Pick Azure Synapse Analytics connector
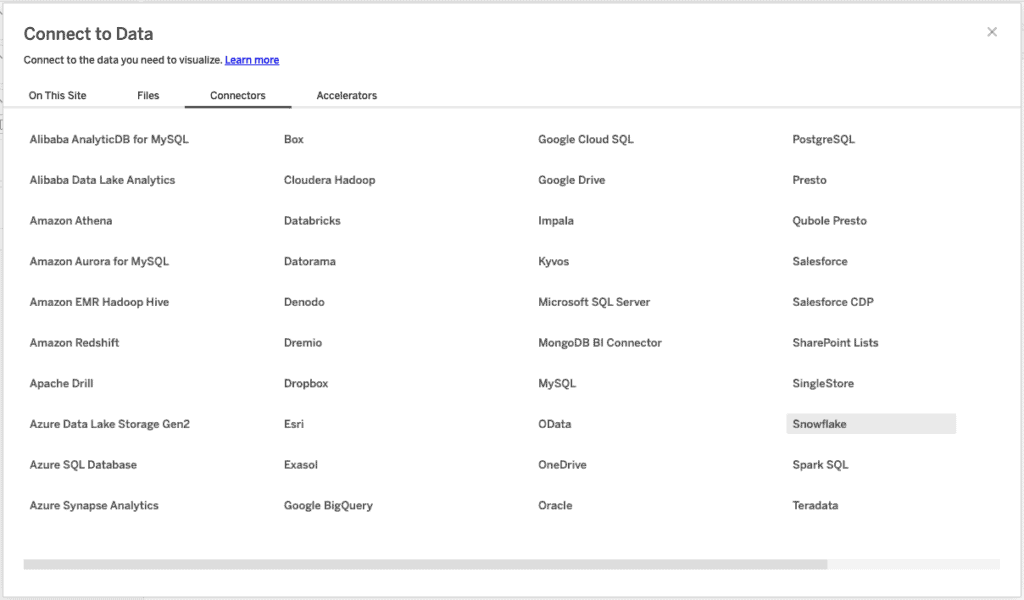The width and height of the screenshot is (1024, 600). click(x=94, y=506)
